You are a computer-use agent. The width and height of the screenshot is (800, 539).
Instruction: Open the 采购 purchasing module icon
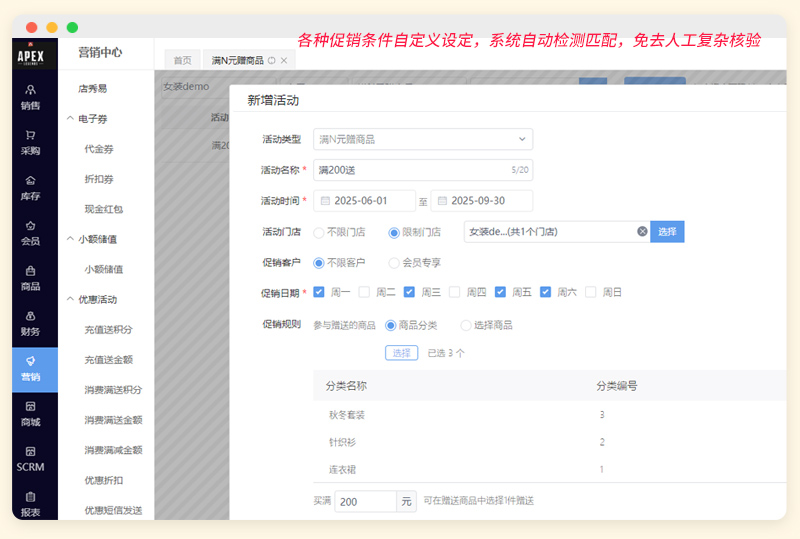(x=30, y=135)
